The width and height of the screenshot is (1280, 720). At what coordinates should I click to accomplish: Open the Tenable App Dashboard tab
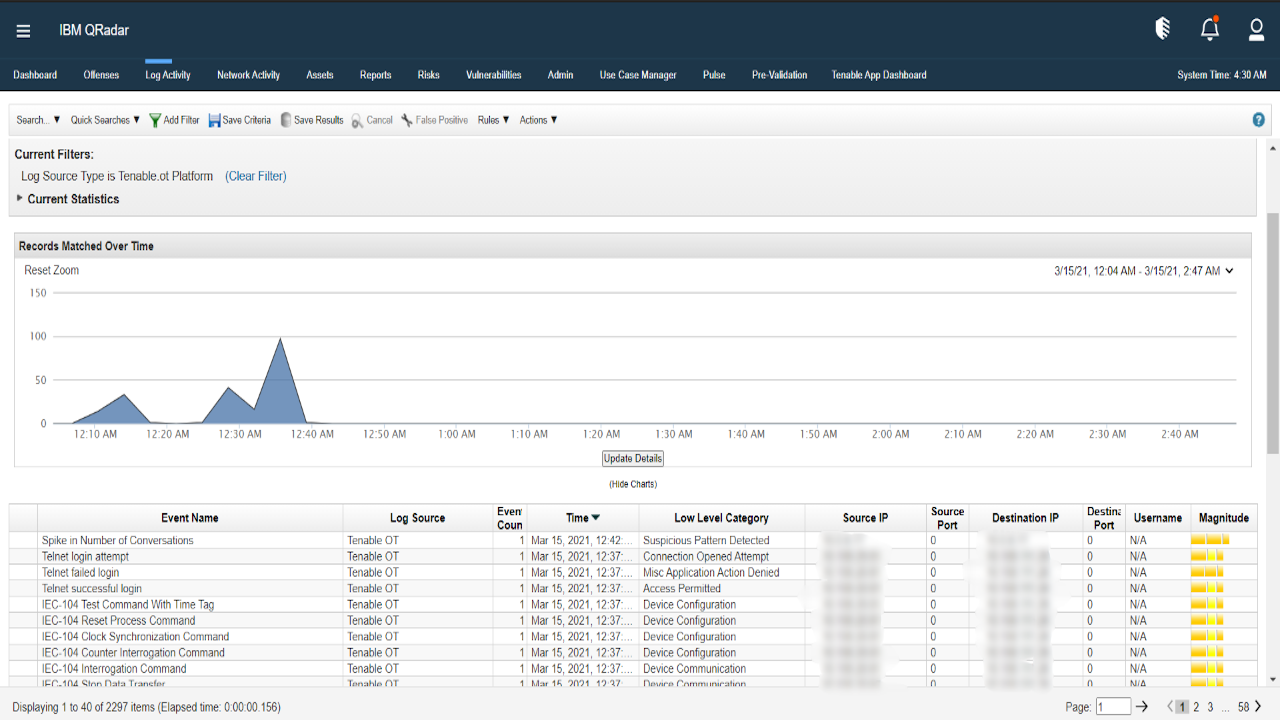(879, 75)
